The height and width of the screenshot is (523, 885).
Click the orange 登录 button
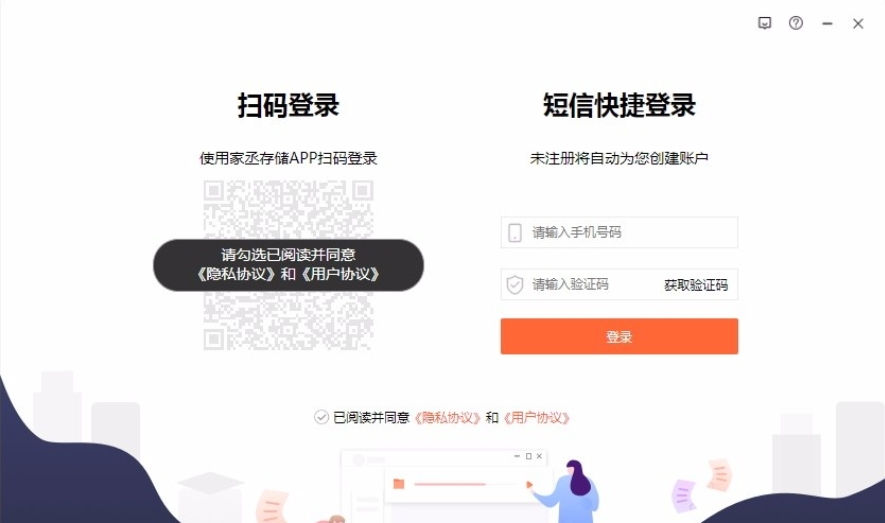coord(619,336)
